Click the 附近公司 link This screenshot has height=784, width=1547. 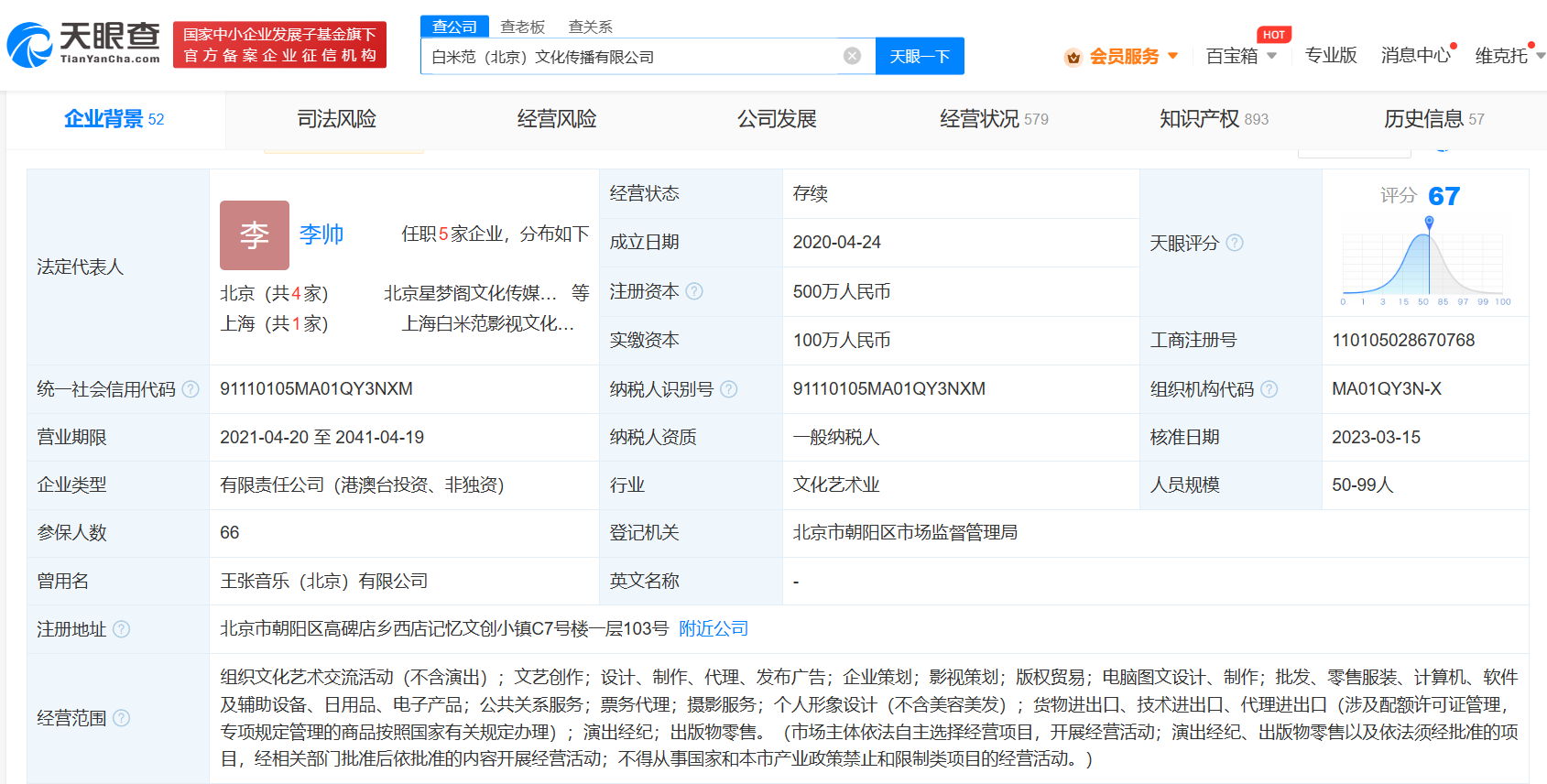pyautogui.click(x=714, y=628)
